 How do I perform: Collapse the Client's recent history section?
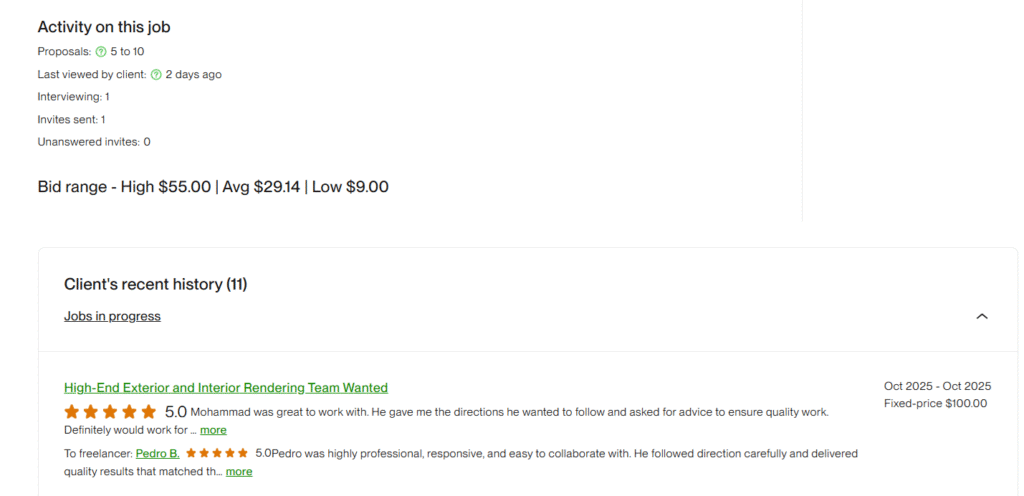pyautogui.click(x=981, y=316)
